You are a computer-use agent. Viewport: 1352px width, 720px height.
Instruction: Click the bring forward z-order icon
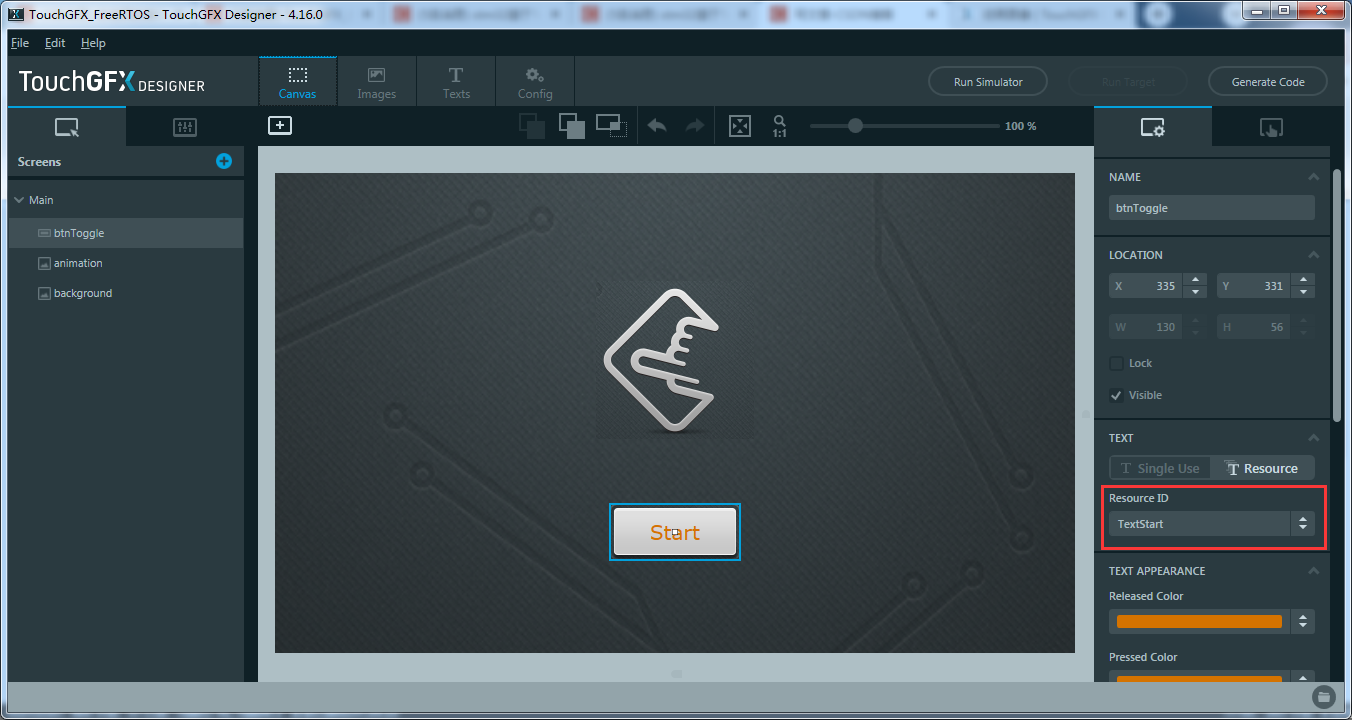(572, 126)
